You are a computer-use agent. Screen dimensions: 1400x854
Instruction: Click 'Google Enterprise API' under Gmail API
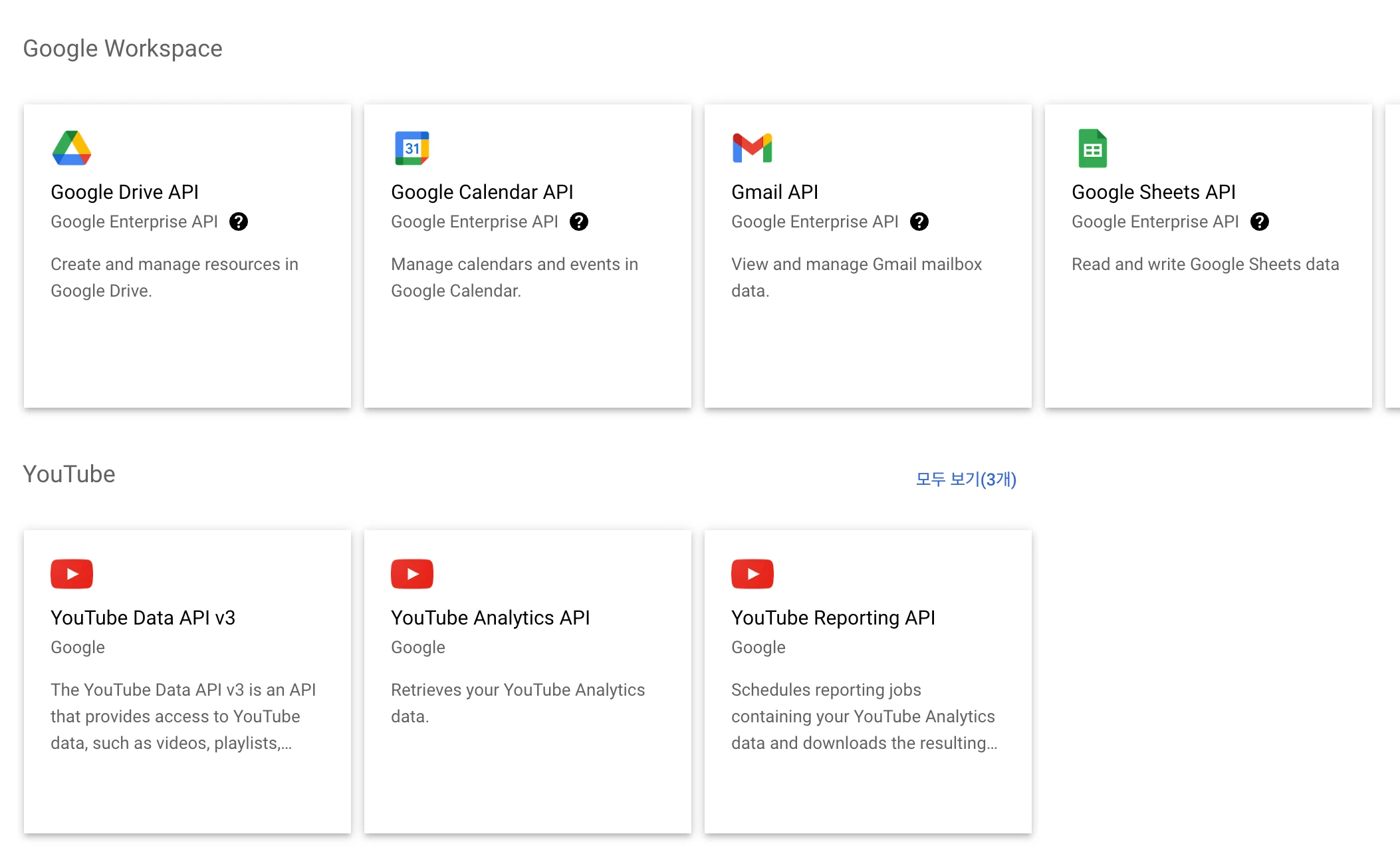(x=815, y=221)
